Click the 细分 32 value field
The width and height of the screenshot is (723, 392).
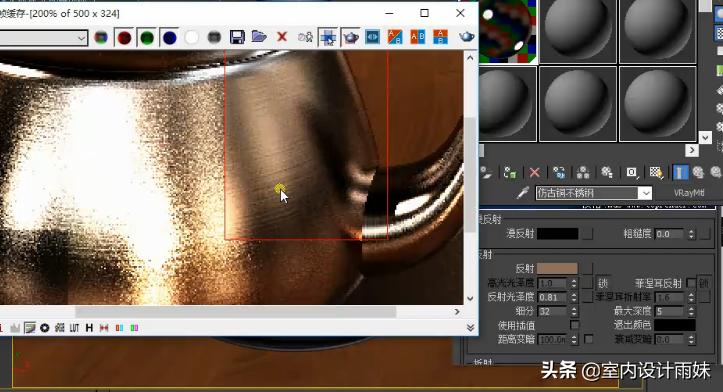click(x=552, y=311)
